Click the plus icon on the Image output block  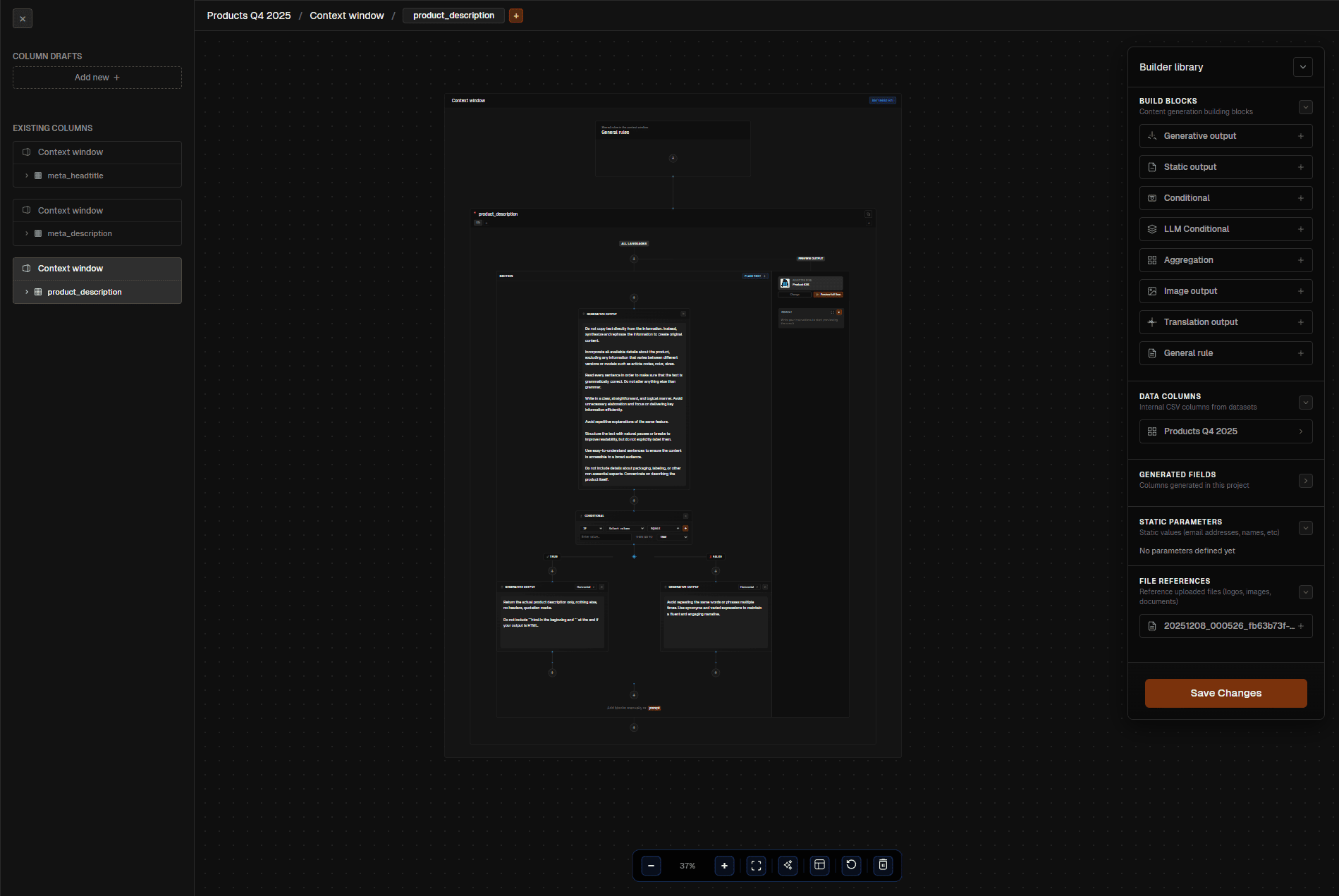1301,290
